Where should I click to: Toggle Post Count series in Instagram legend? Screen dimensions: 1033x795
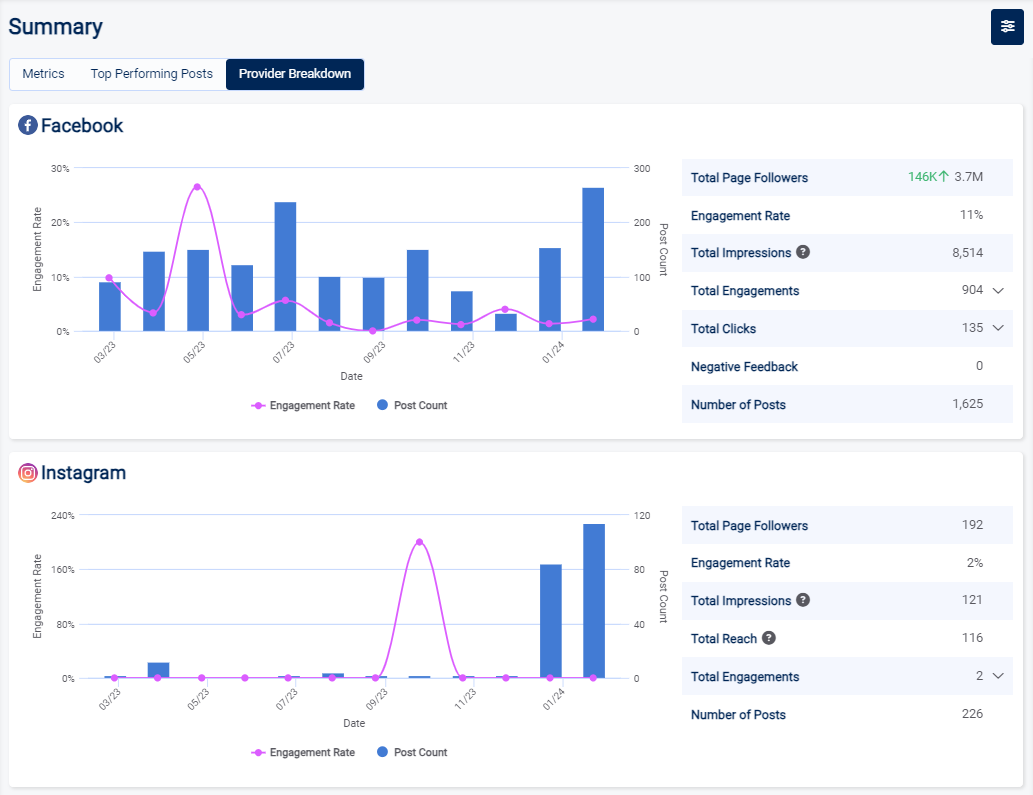pyautogui.click(x=412, y=752)
